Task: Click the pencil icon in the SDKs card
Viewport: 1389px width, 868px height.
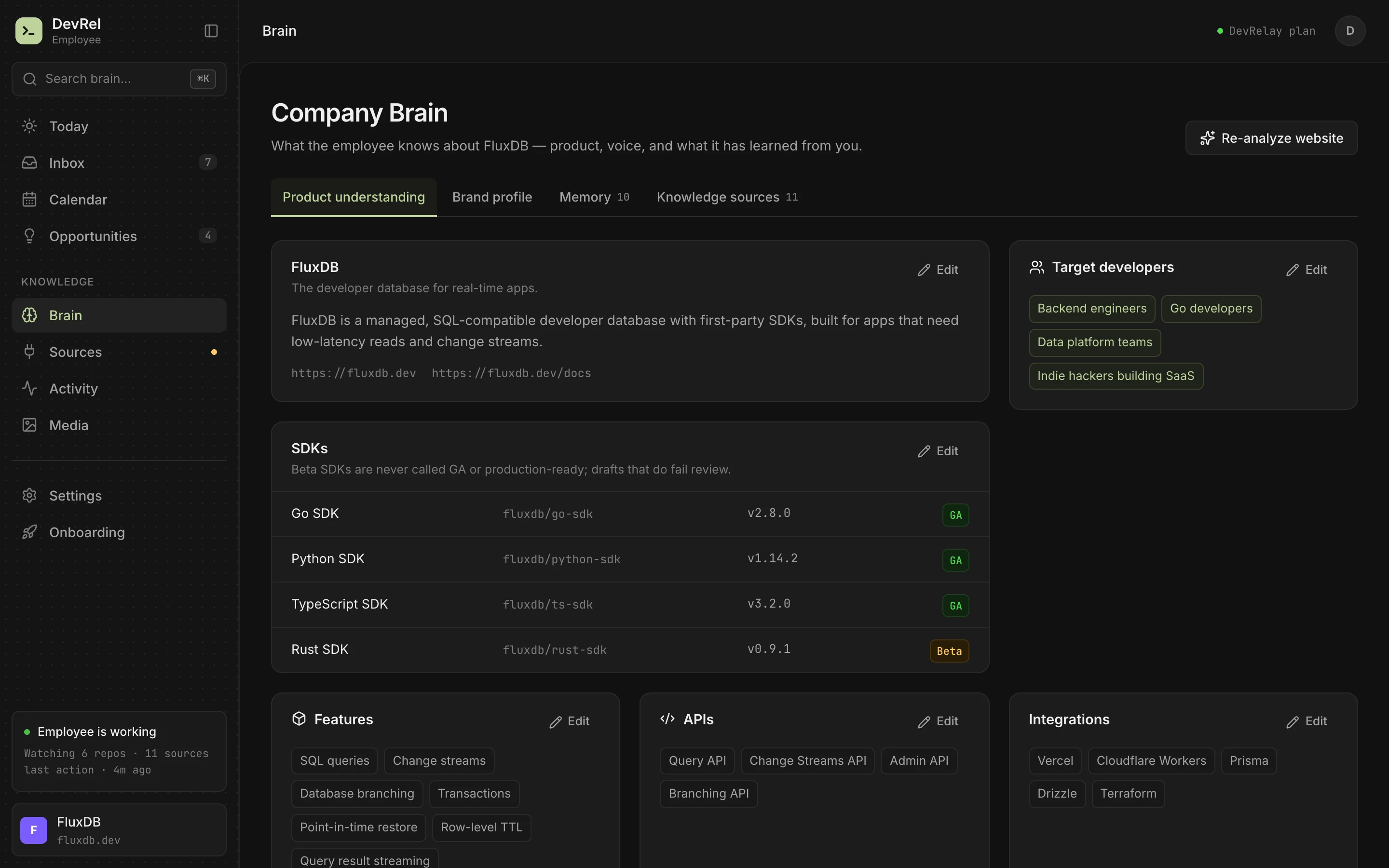Action: pos(924,451)
